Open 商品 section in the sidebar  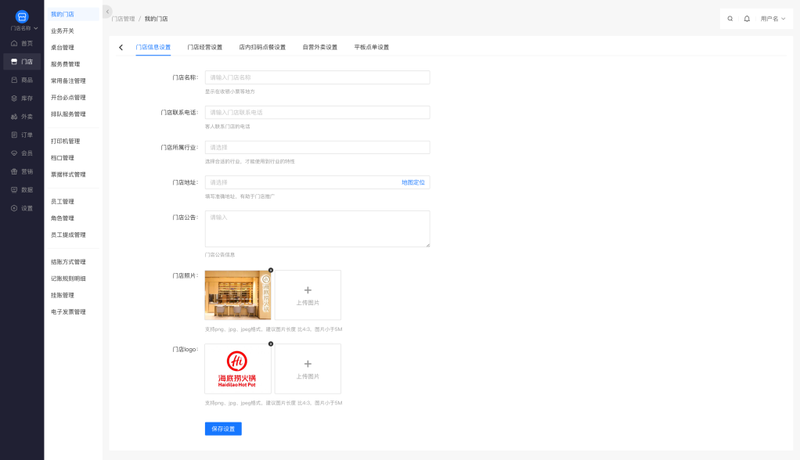coord(22,80)
